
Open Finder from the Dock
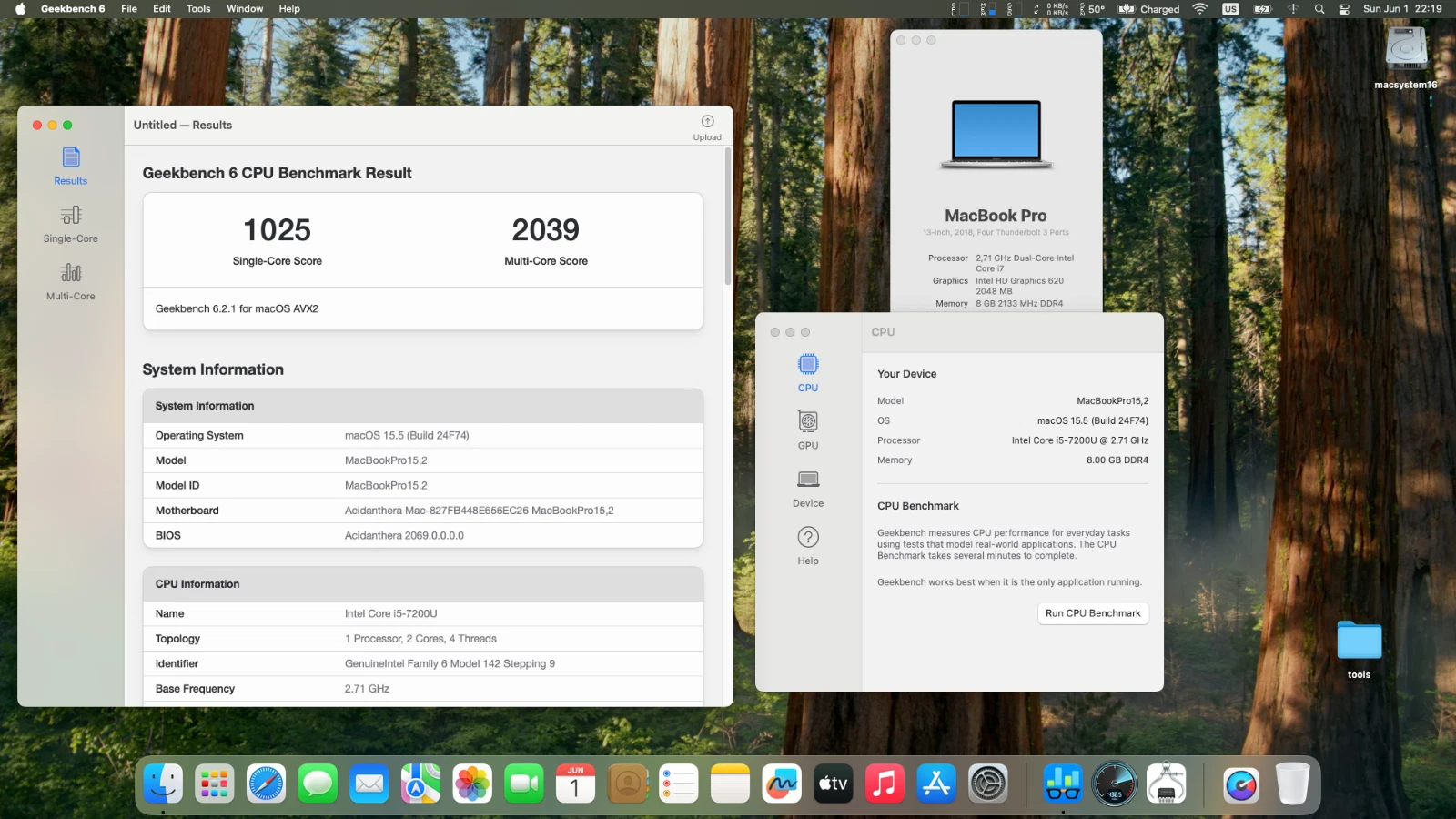[x=163, y=784]
